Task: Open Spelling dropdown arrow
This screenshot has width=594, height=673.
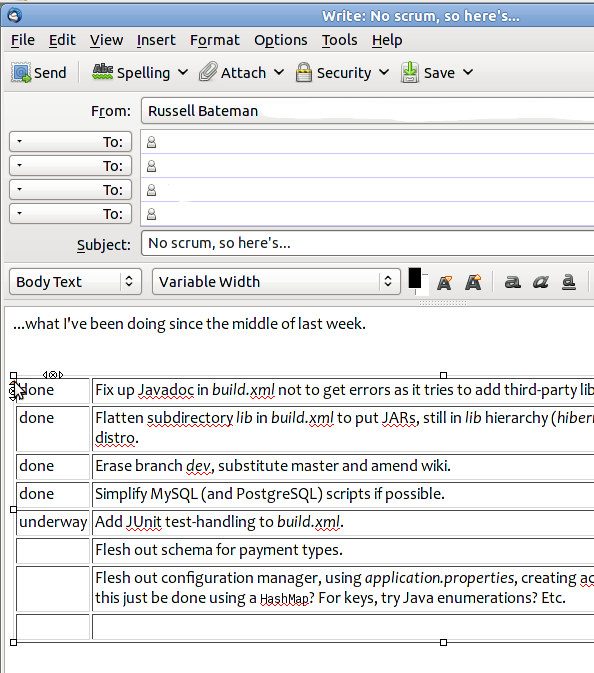Action: [183, 72]
